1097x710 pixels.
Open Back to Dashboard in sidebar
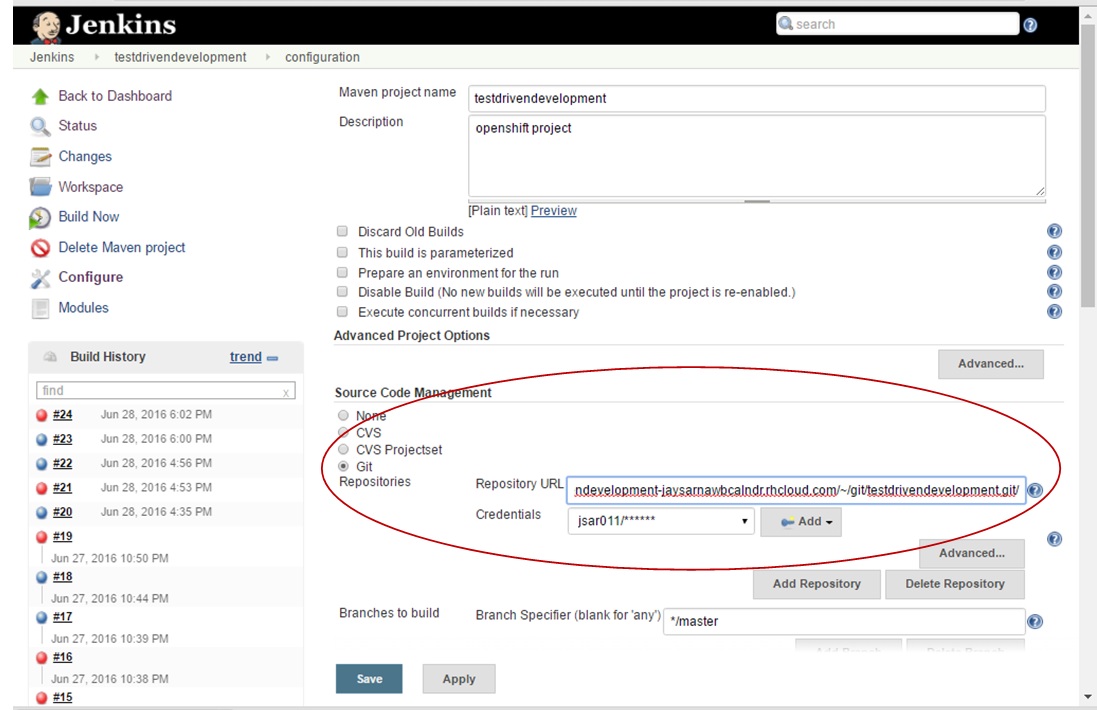click(x=115, y=96)
